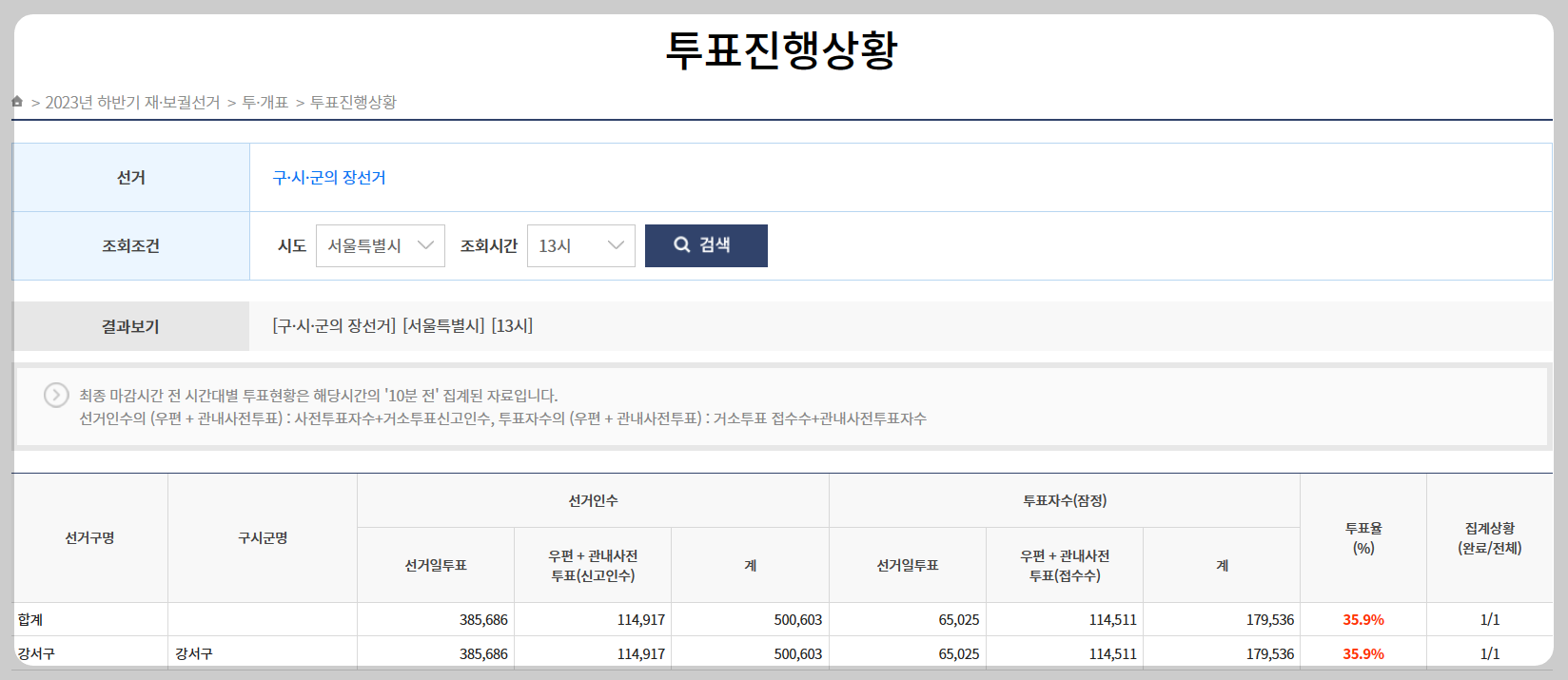This screenshot has height=680, width=1568.
Task: Click the 35.9% value in the 강서구 row
Action: pos(1363,654)
